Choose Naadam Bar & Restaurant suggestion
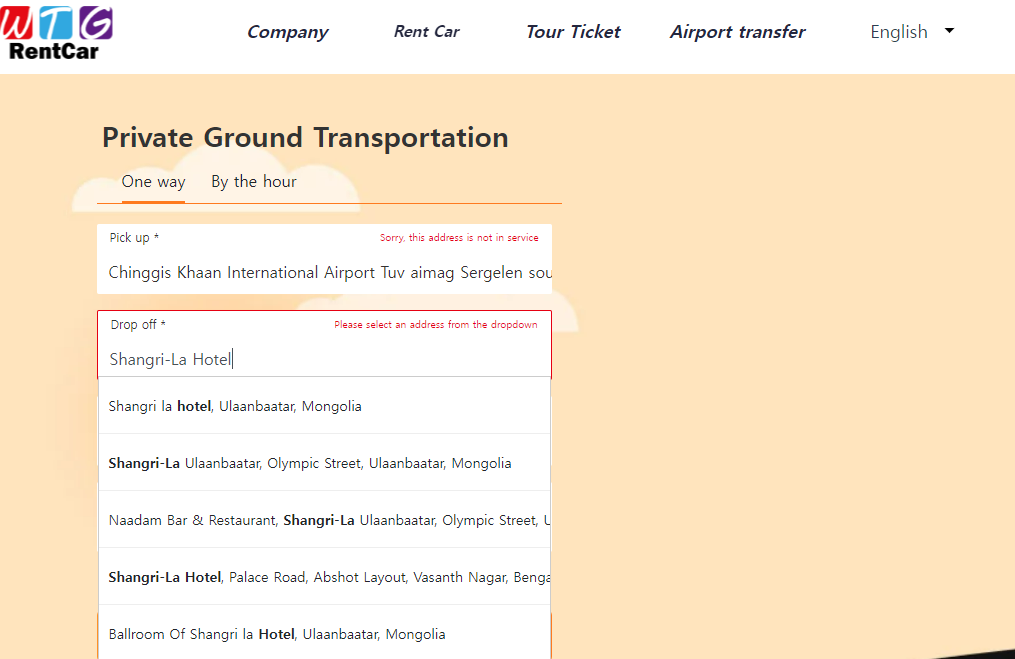This screenshot has width=1015, height=659. point(324,520)
